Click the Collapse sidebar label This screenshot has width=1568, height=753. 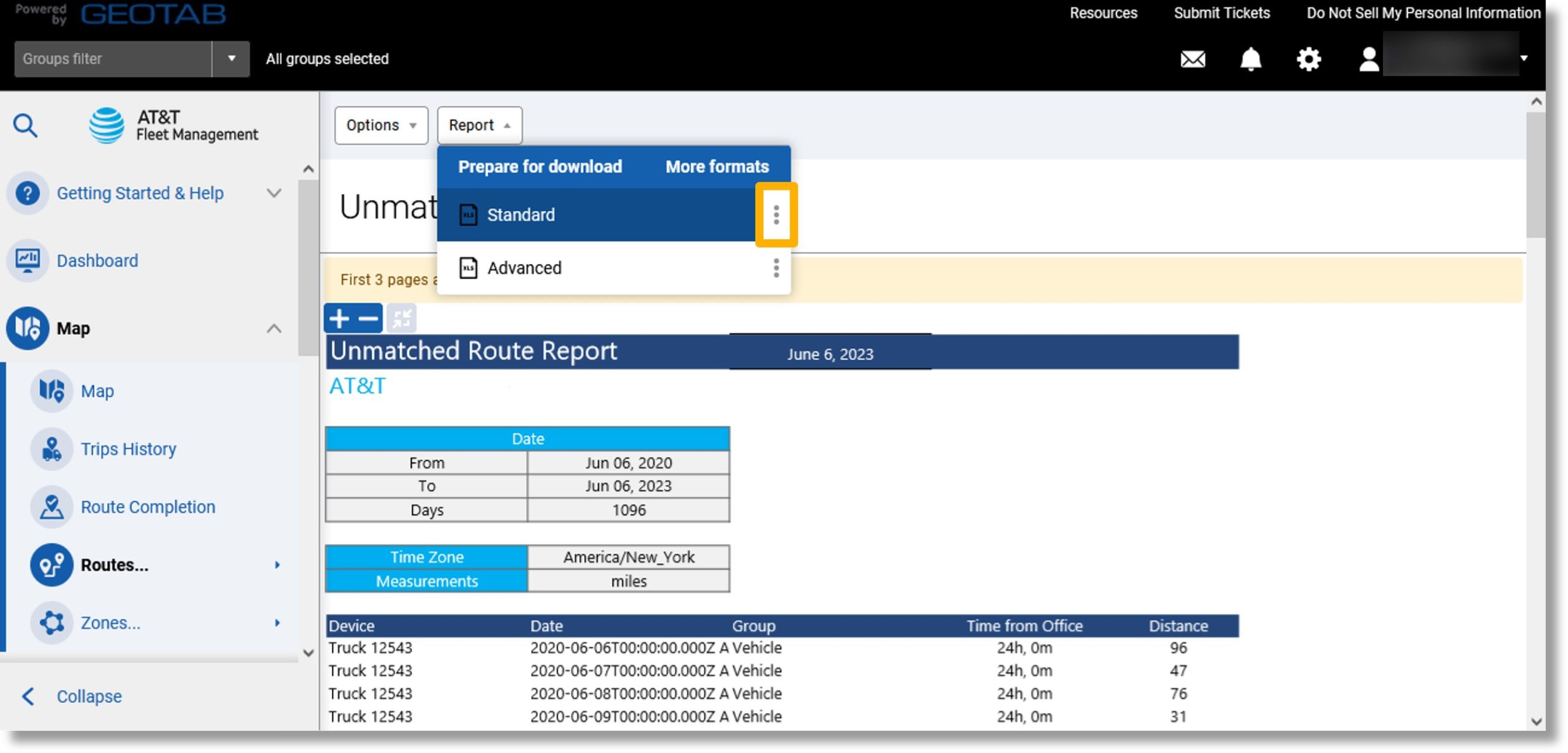(89, 696)
